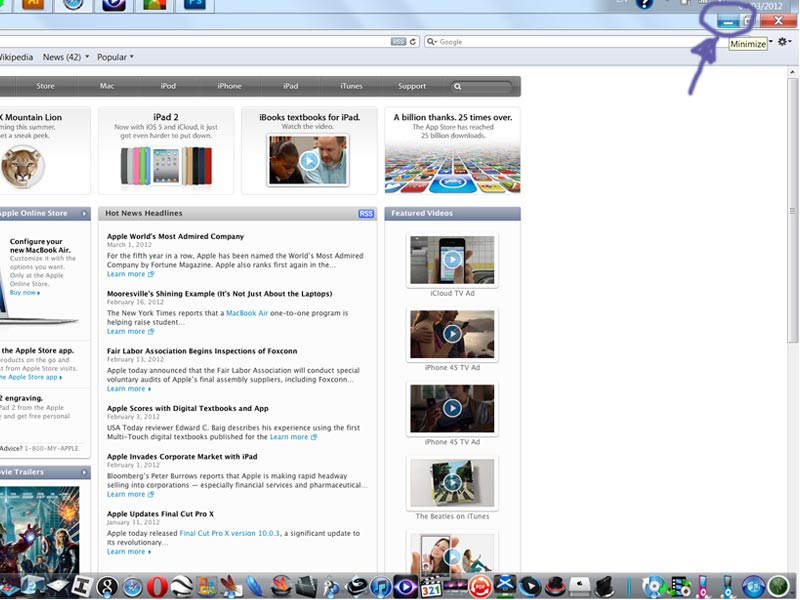Viewport: 800px width, 600px height.
Task: Play The Beatles on iTunes video
Action: (x=452, y=483)
